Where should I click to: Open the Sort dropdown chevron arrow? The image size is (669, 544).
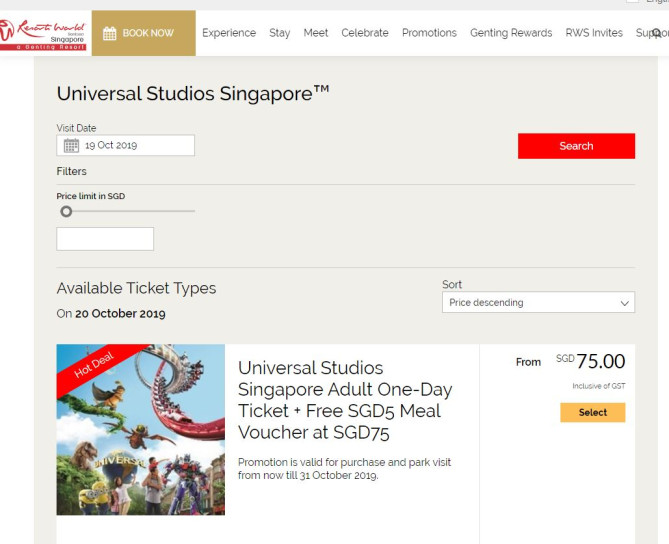click(625, 303)
